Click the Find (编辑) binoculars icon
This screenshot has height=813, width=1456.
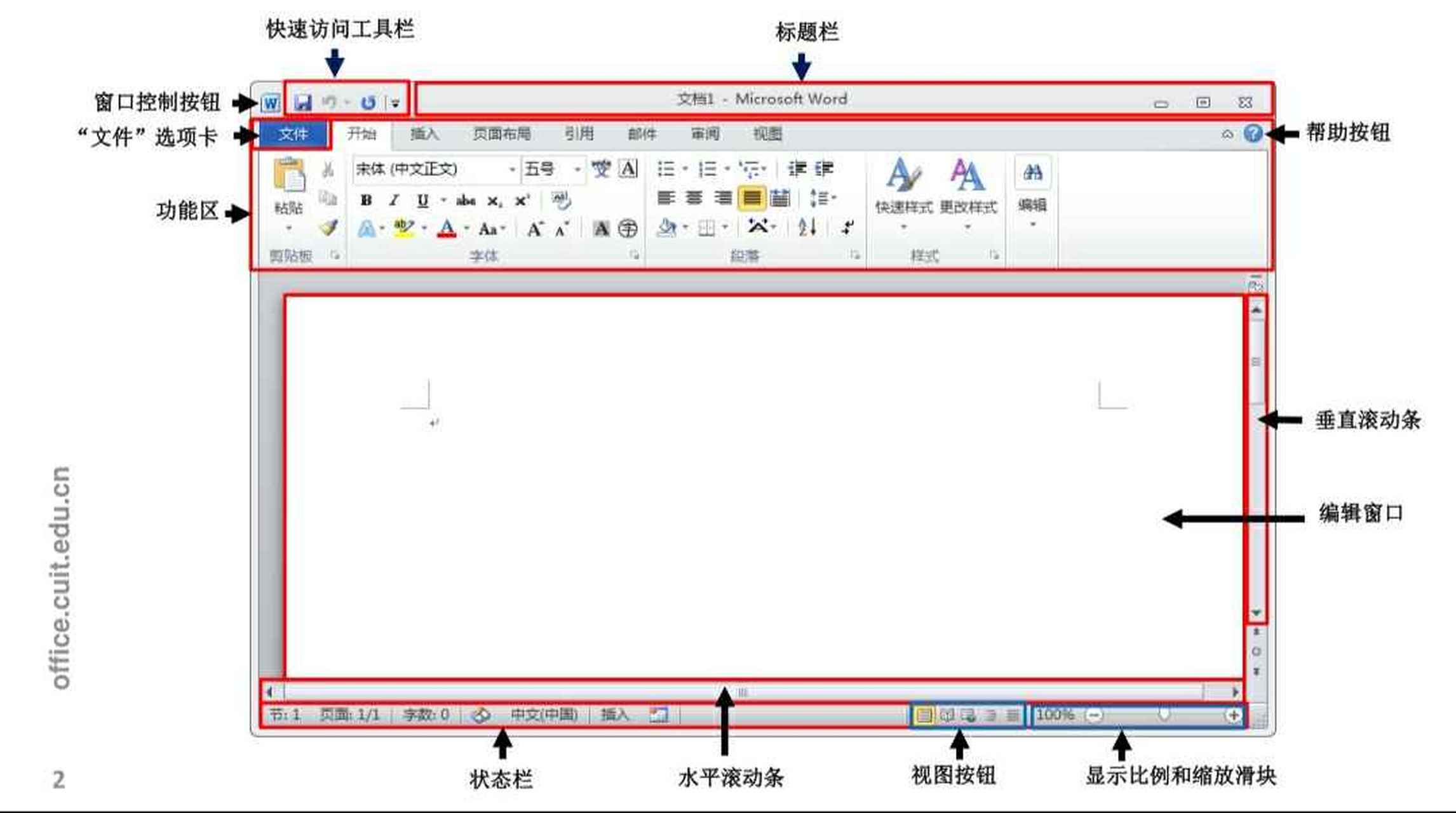(1032, 173)
